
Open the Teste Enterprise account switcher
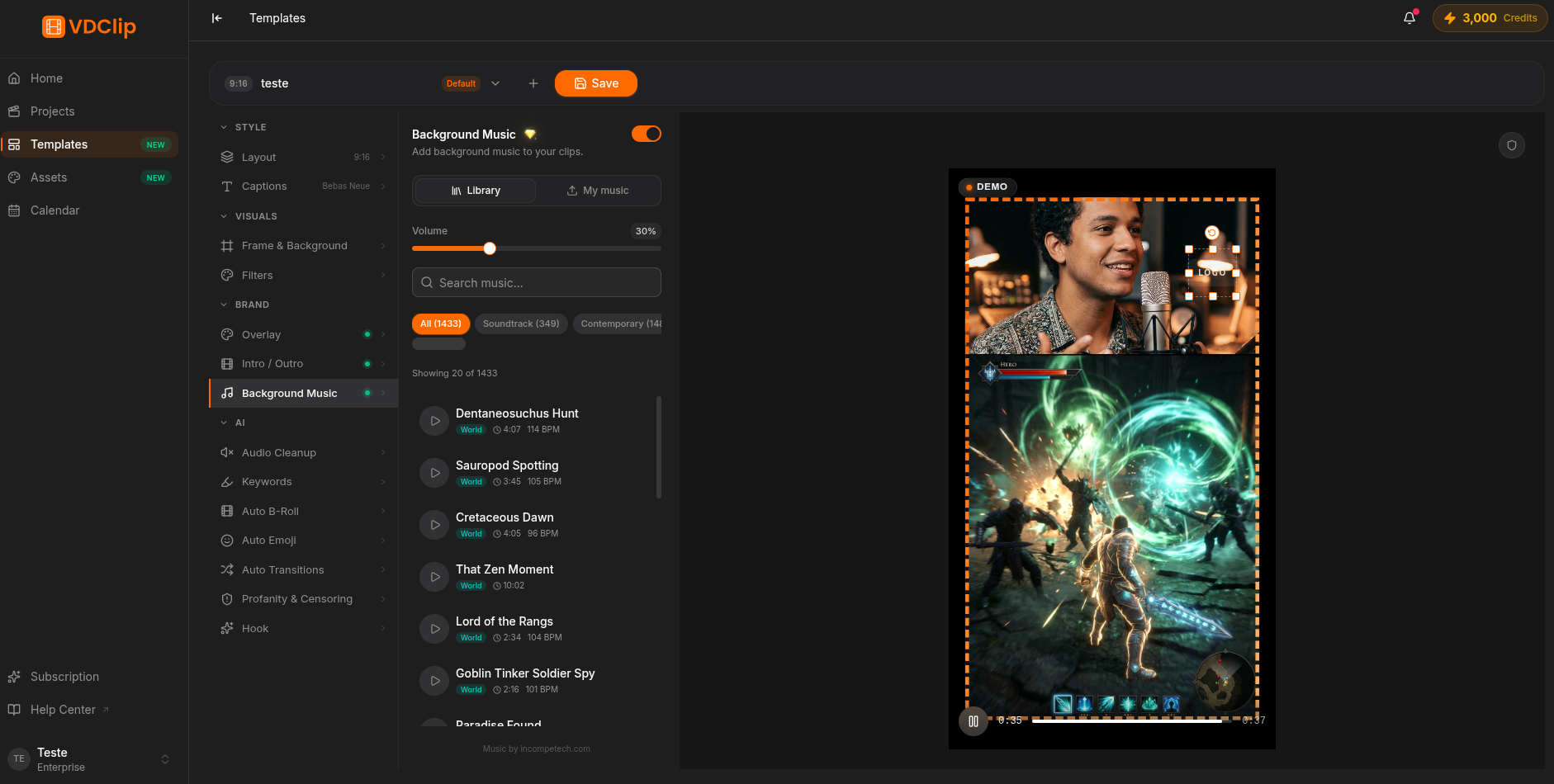[x=89, y=759]
